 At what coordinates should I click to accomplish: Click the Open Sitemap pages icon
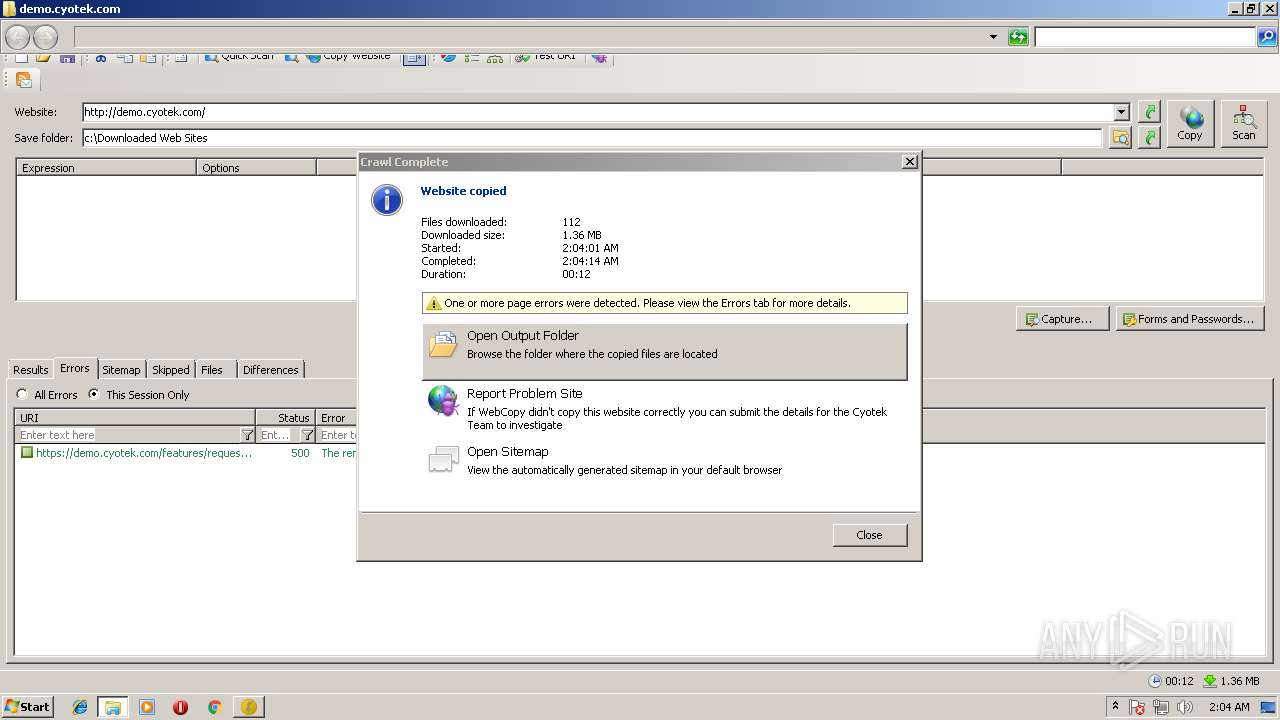[x=443, y=459]
